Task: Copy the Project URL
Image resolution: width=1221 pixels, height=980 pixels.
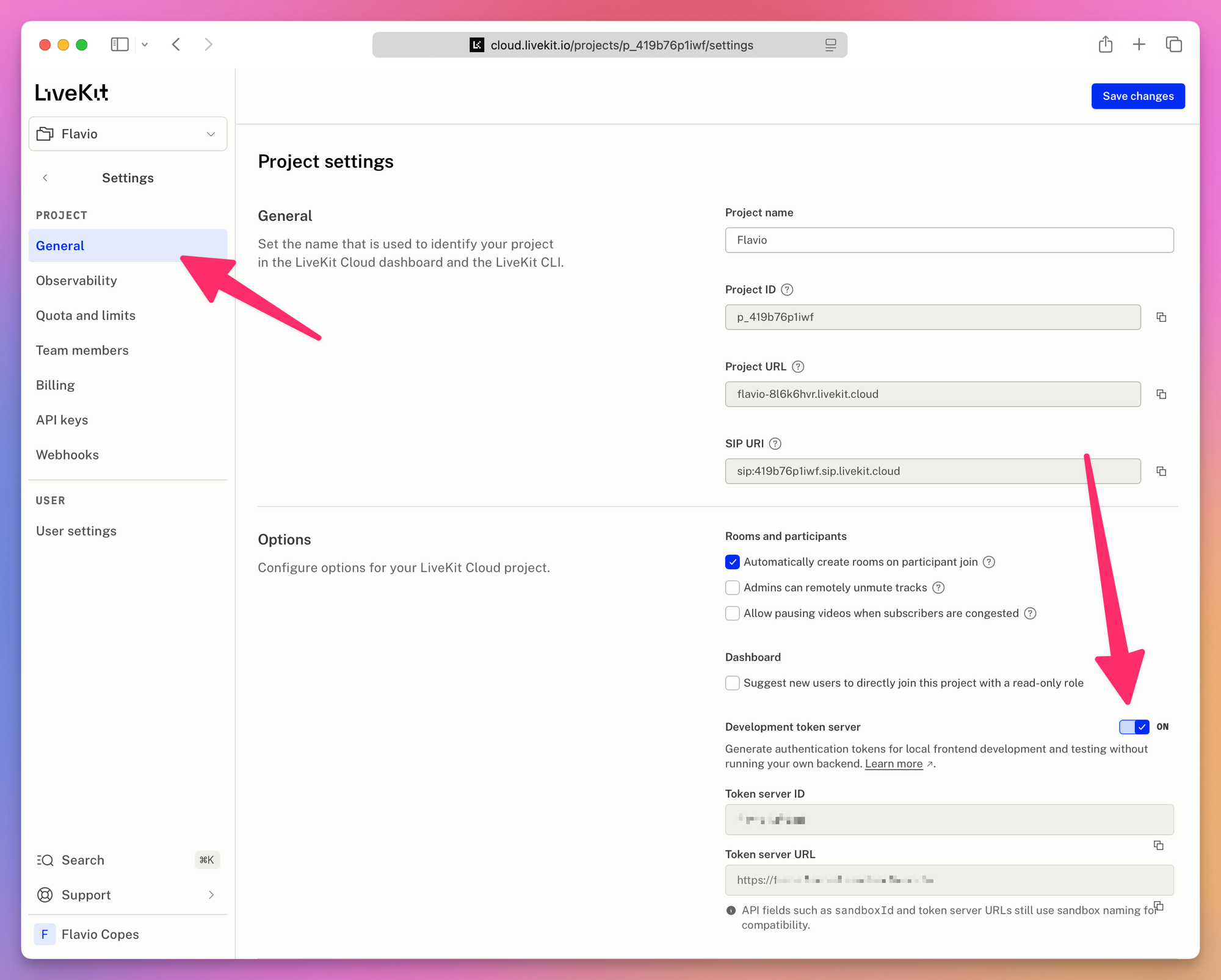Action: [1161, 394]
